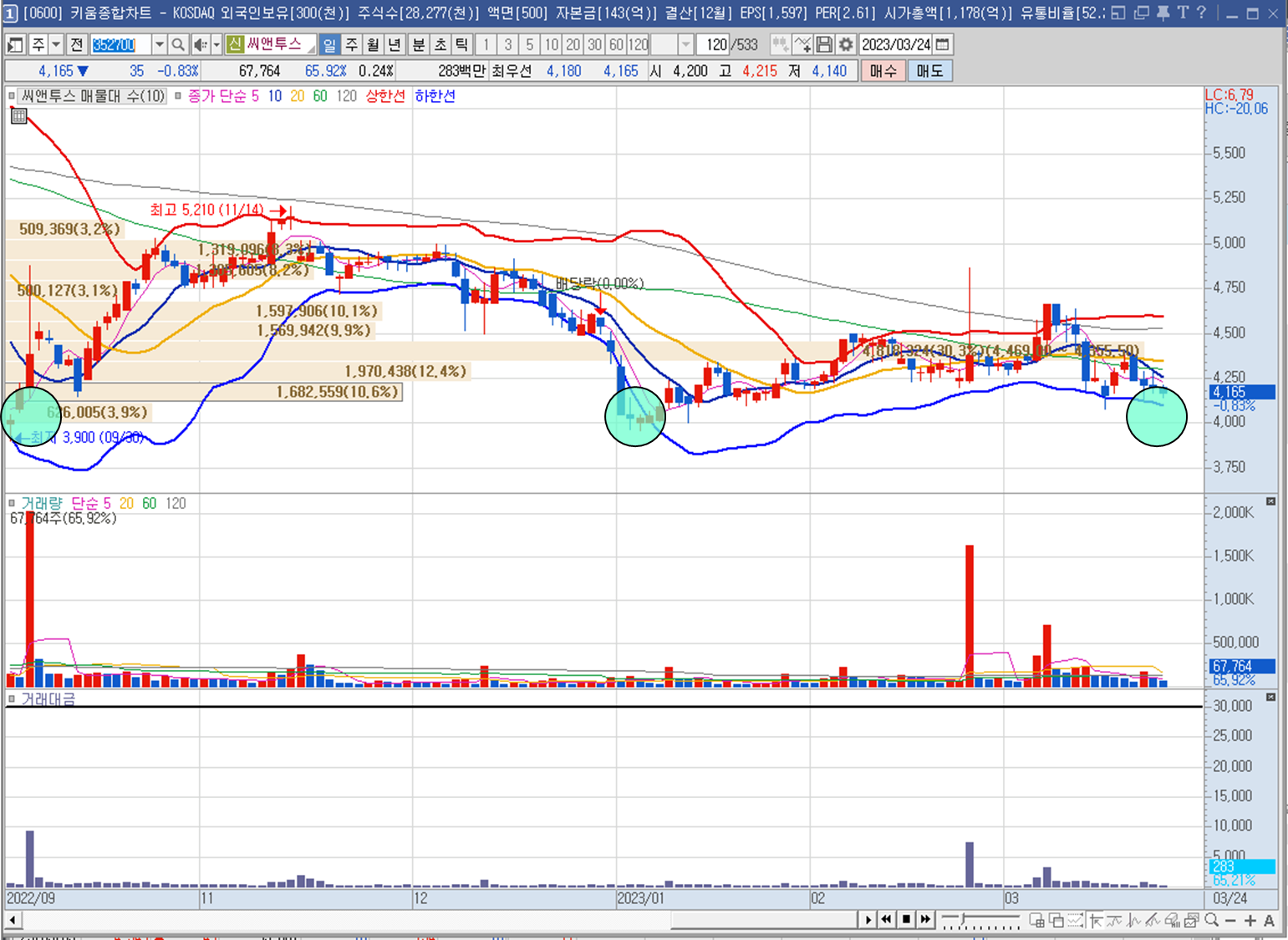Click the T font icon in title bar
The width and height of the screenshot is (1288, 940).
(1183, 13)
